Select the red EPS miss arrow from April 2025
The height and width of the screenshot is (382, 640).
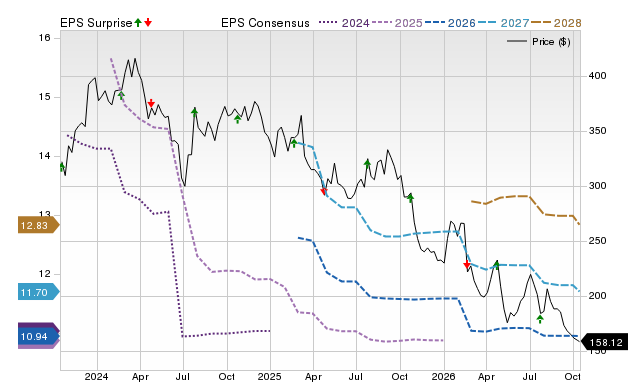pos(324,191)
